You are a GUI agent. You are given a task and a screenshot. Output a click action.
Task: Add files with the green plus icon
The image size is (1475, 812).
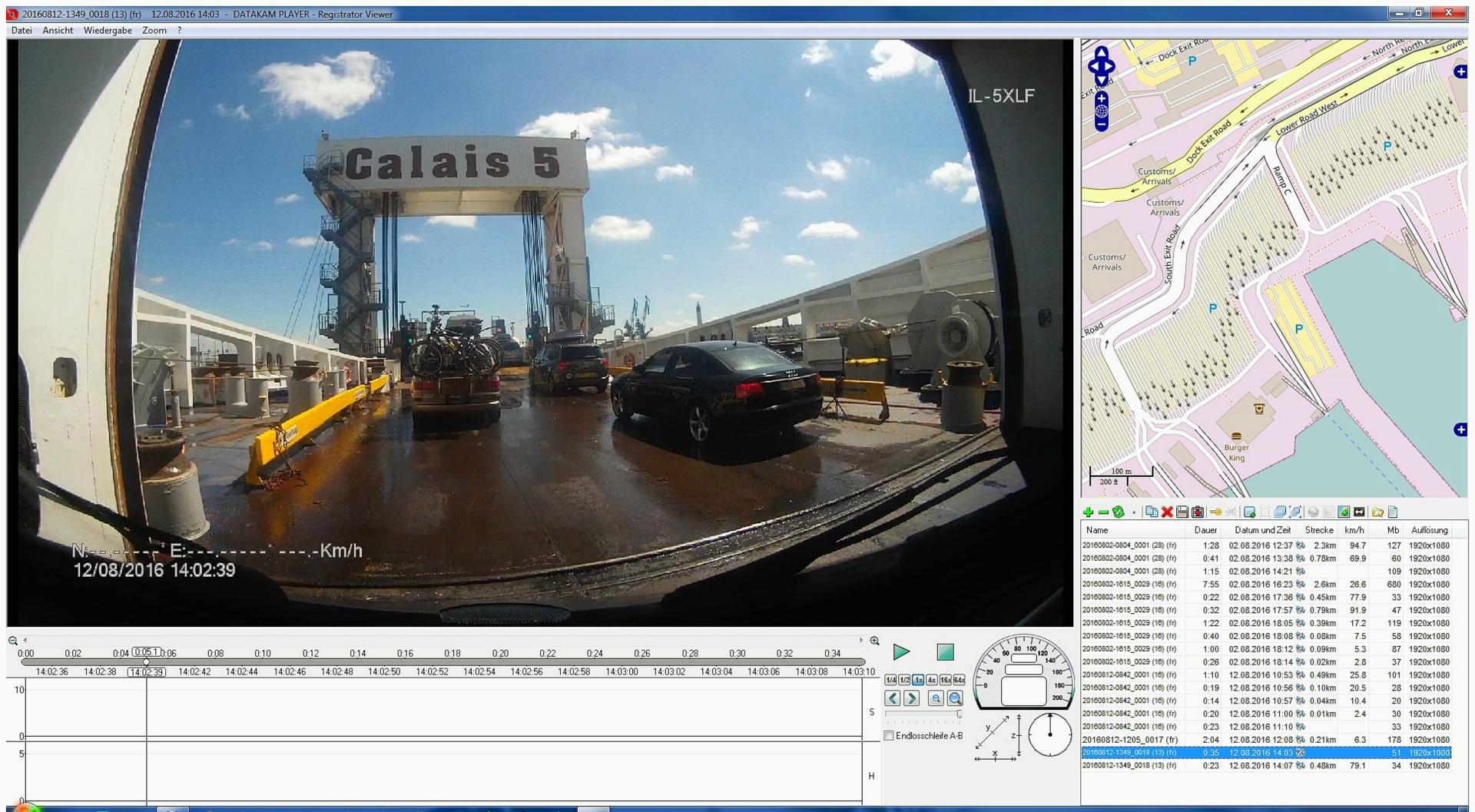(x=1089, y=512)
